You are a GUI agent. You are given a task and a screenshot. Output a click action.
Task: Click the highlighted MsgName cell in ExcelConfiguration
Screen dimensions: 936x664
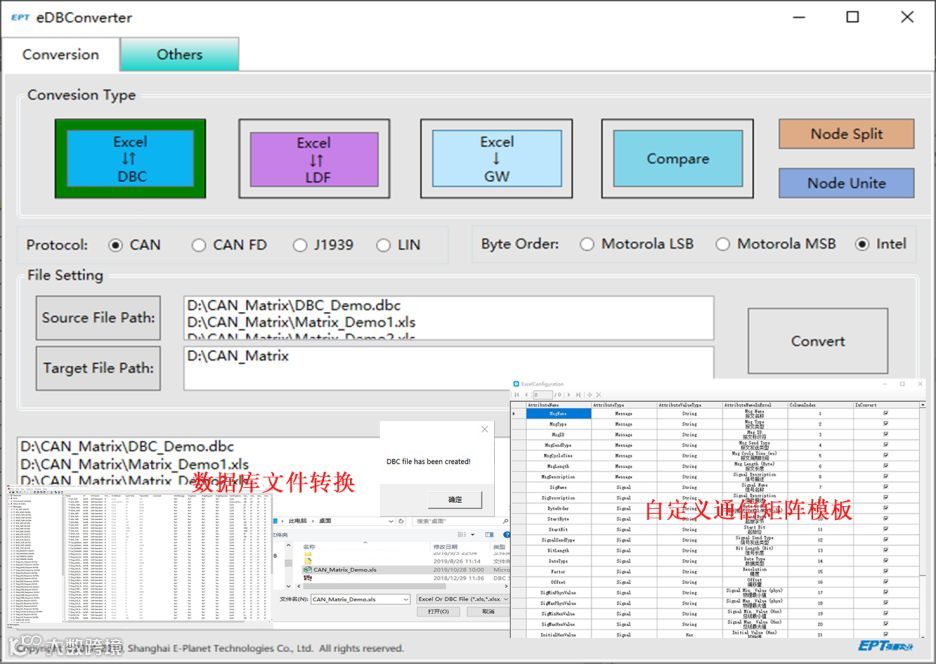558,413
